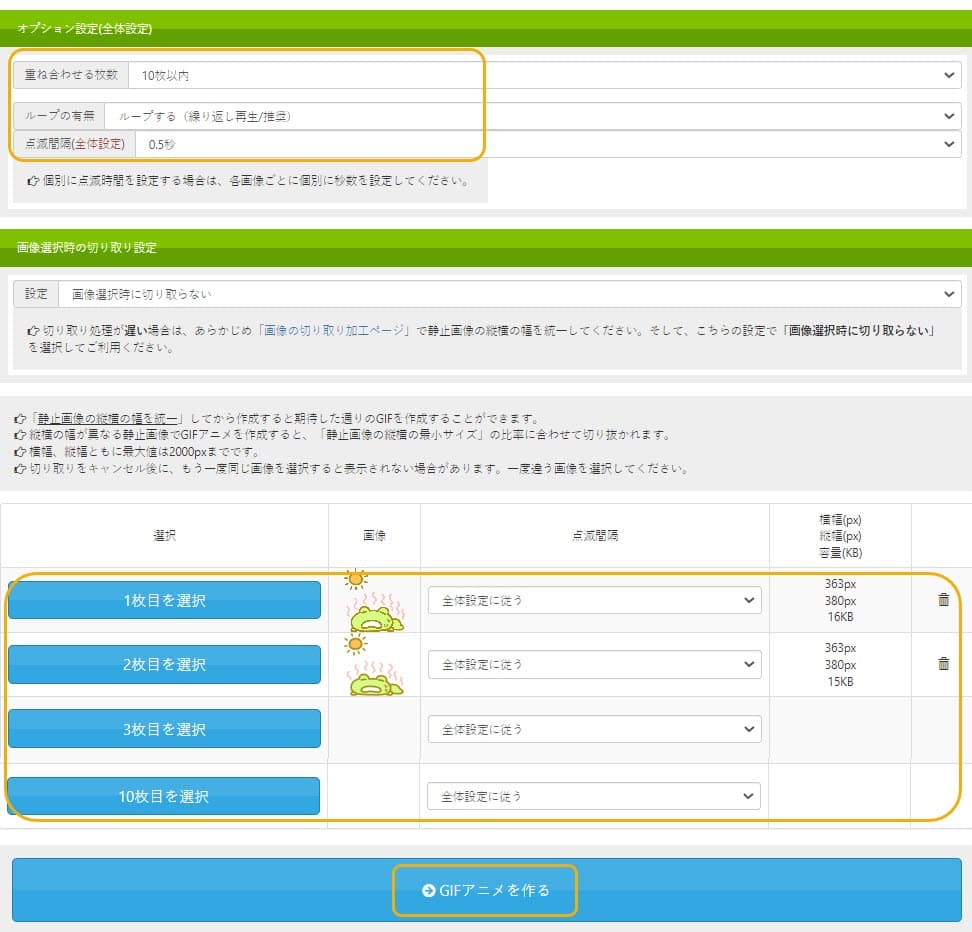Expand the second row's 点滅間隔 dropdown
The height and width of the screenshot is (932, 972).
(594, 664)
